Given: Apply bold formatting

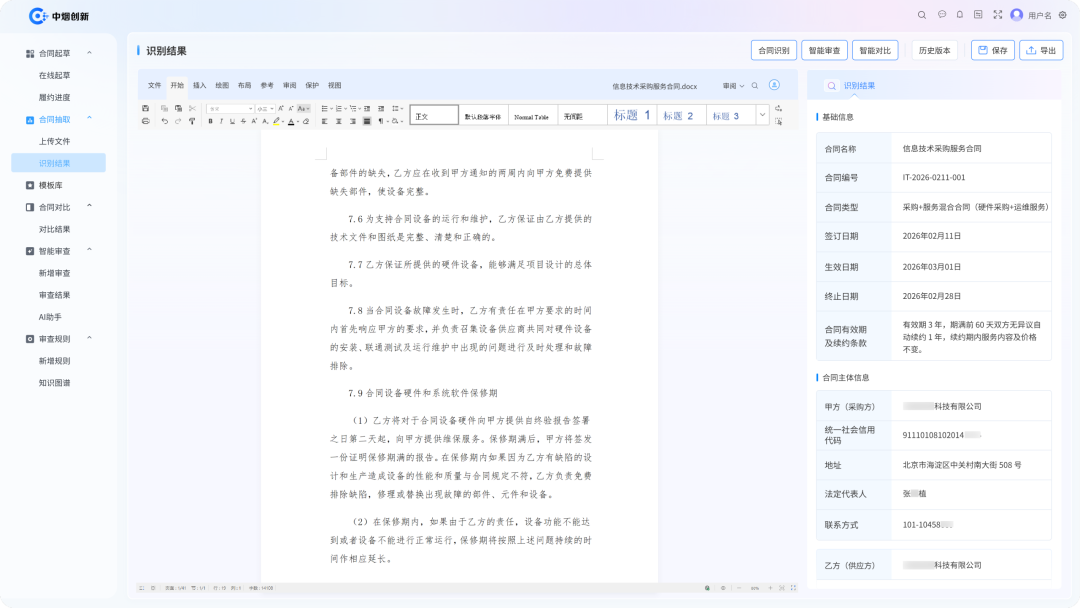Looking at the screenshot, I should click(x=211, y=121).
